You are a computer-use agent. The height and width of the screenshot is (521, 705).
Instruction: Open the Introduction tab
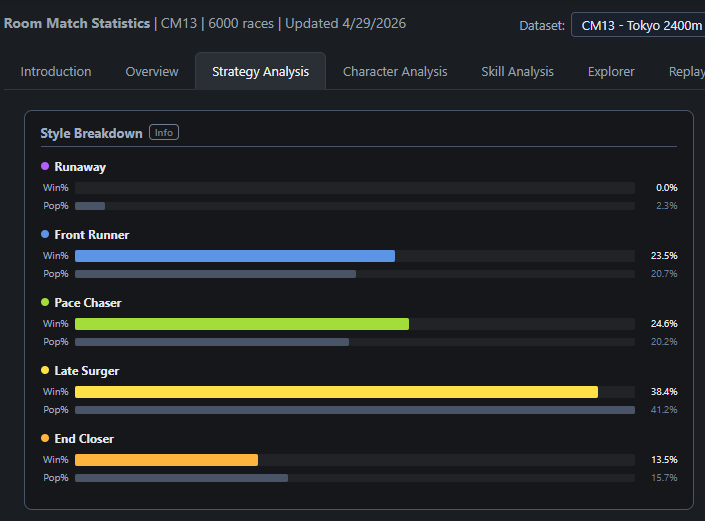[56, 71]
